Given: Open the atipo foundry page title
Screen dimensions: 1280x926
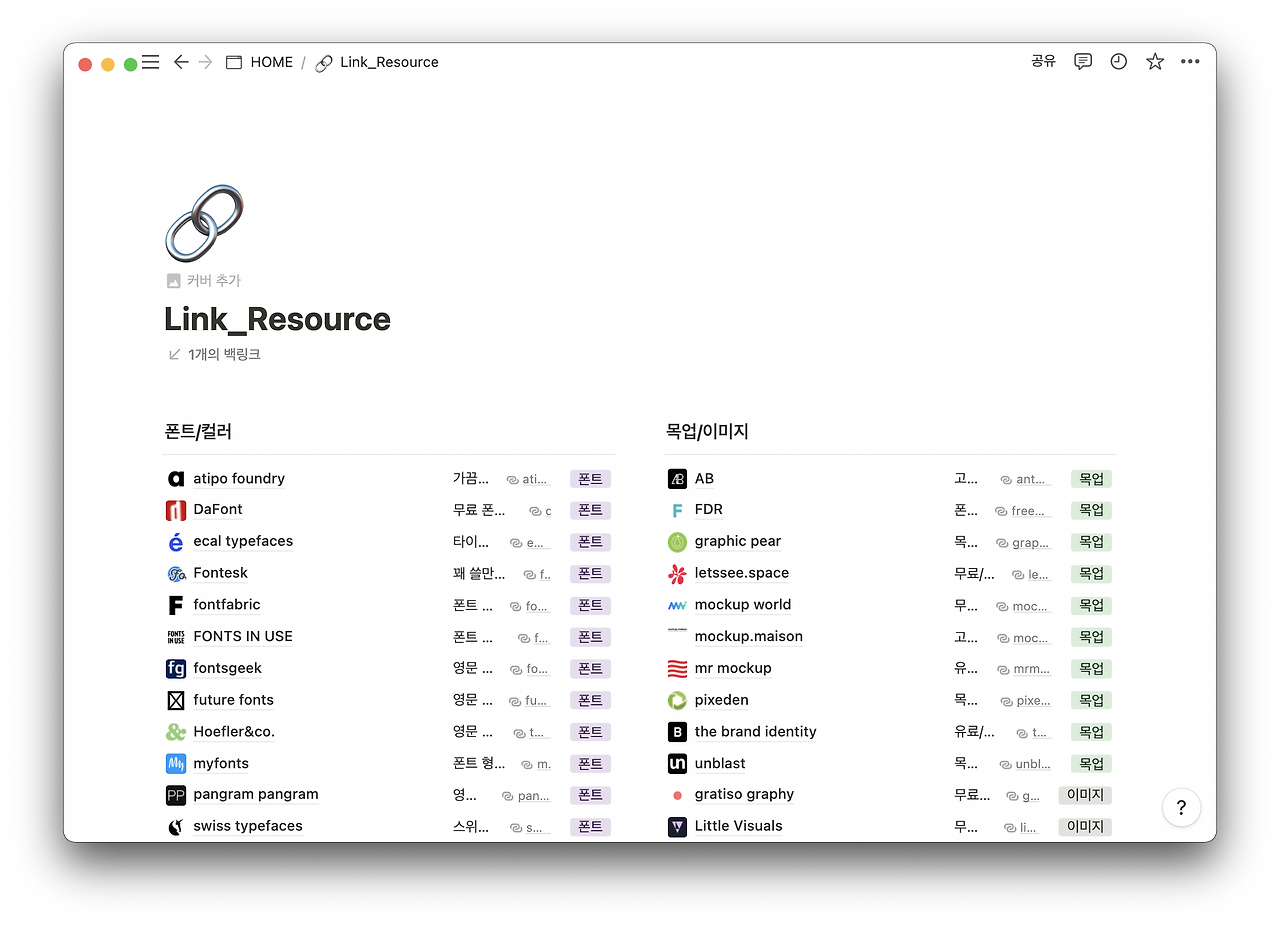Looking at the screenshot, I should point(239,479).
